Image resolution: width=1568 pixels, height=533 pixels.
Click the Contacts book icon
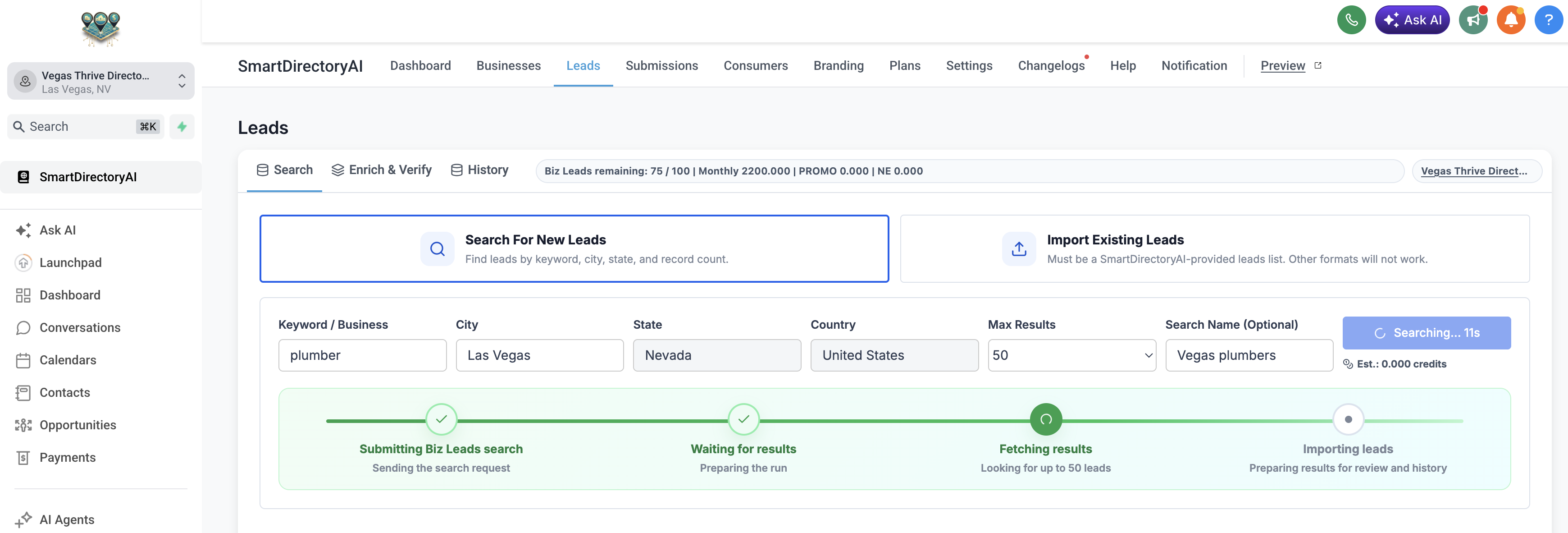23,393
